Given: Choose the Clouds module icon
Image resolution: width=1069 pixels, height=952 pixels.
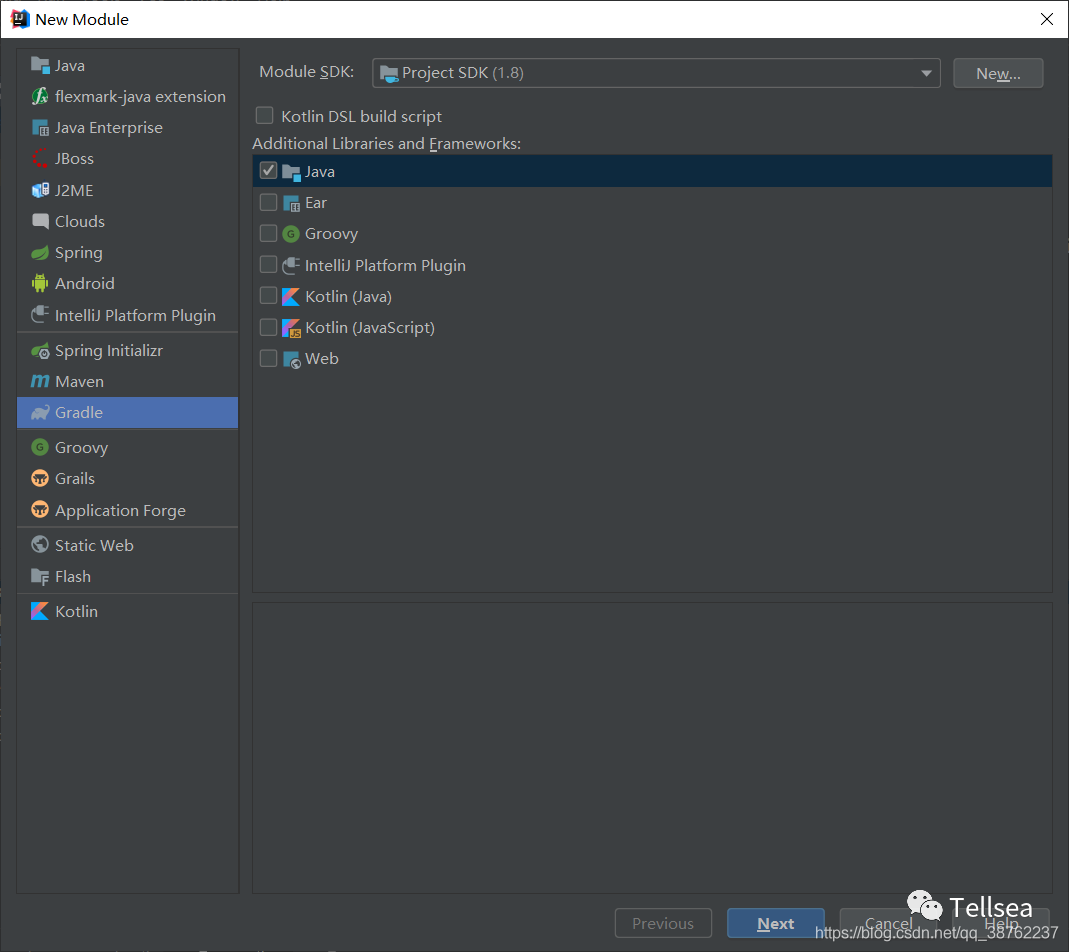Looking at the screenshot, I should click(40, 221).
